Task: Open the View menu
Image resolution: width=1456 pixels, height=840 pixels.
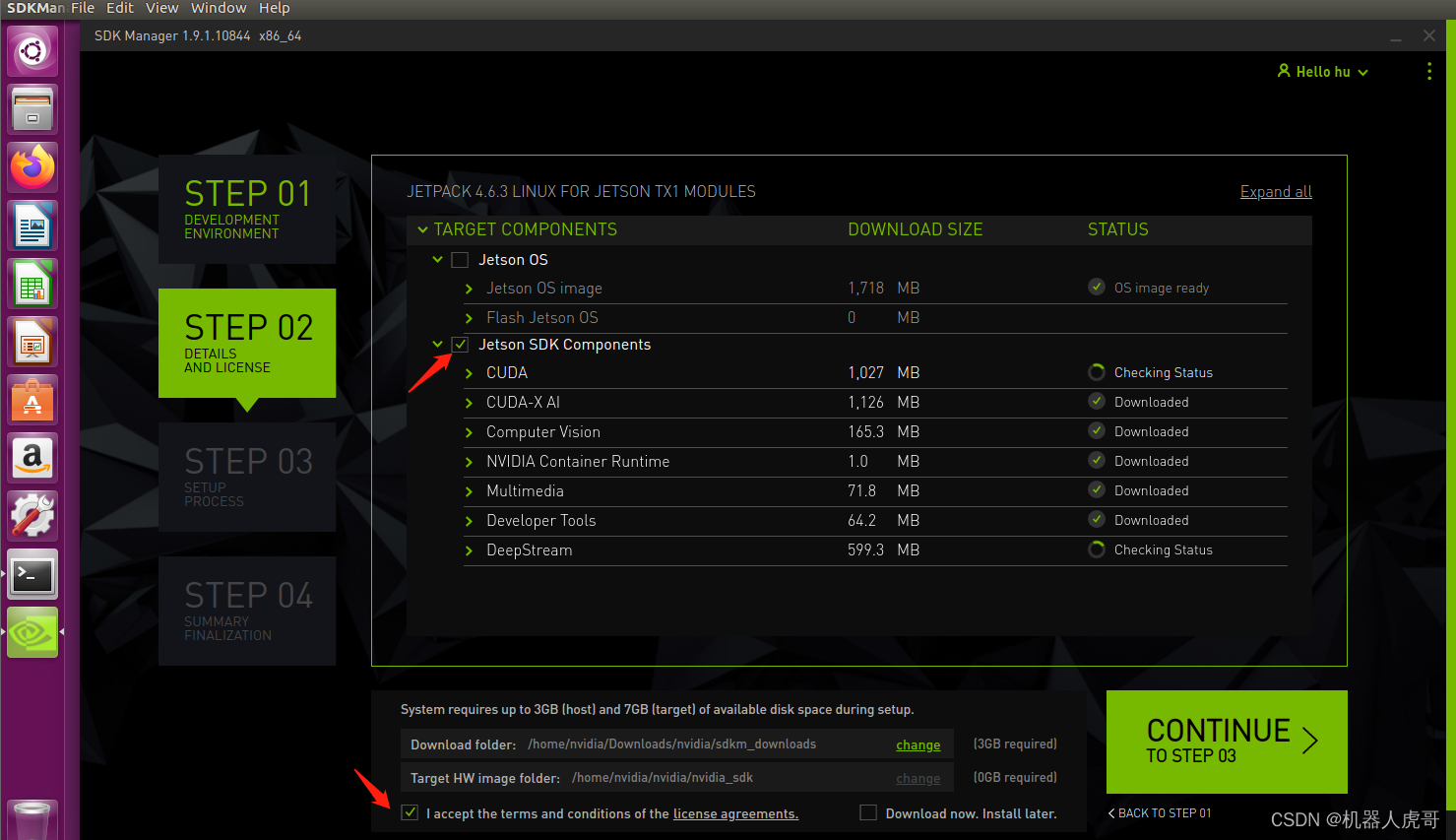Action: [162, 8]
